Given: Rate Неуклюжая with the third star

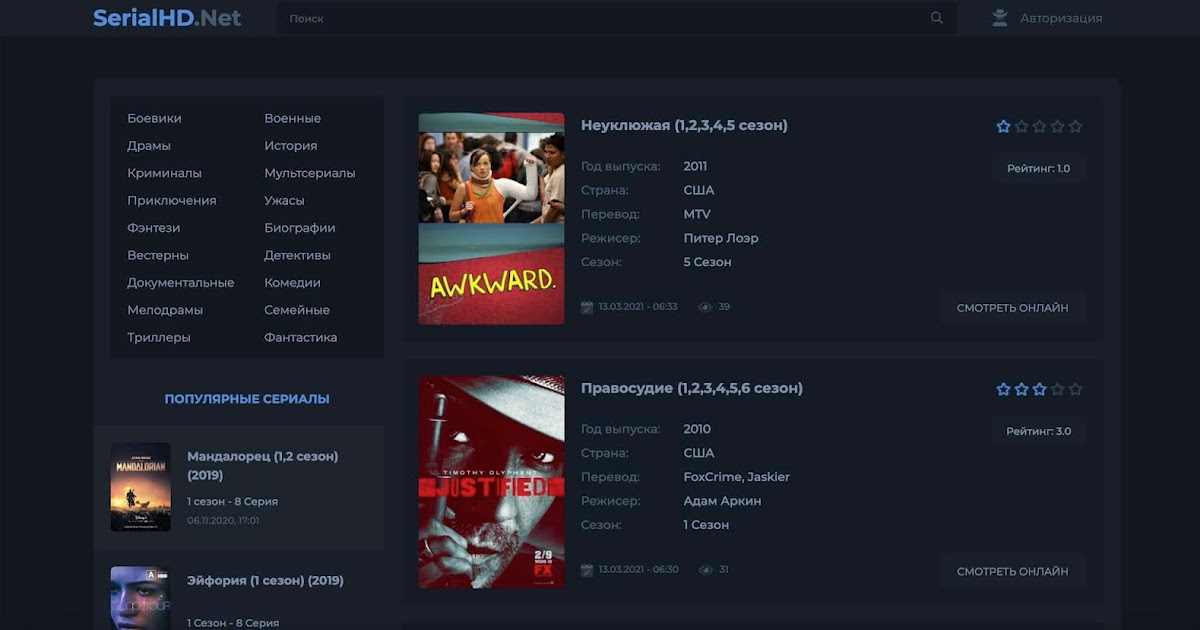Looking at the screenshot, I should 1039,127.
